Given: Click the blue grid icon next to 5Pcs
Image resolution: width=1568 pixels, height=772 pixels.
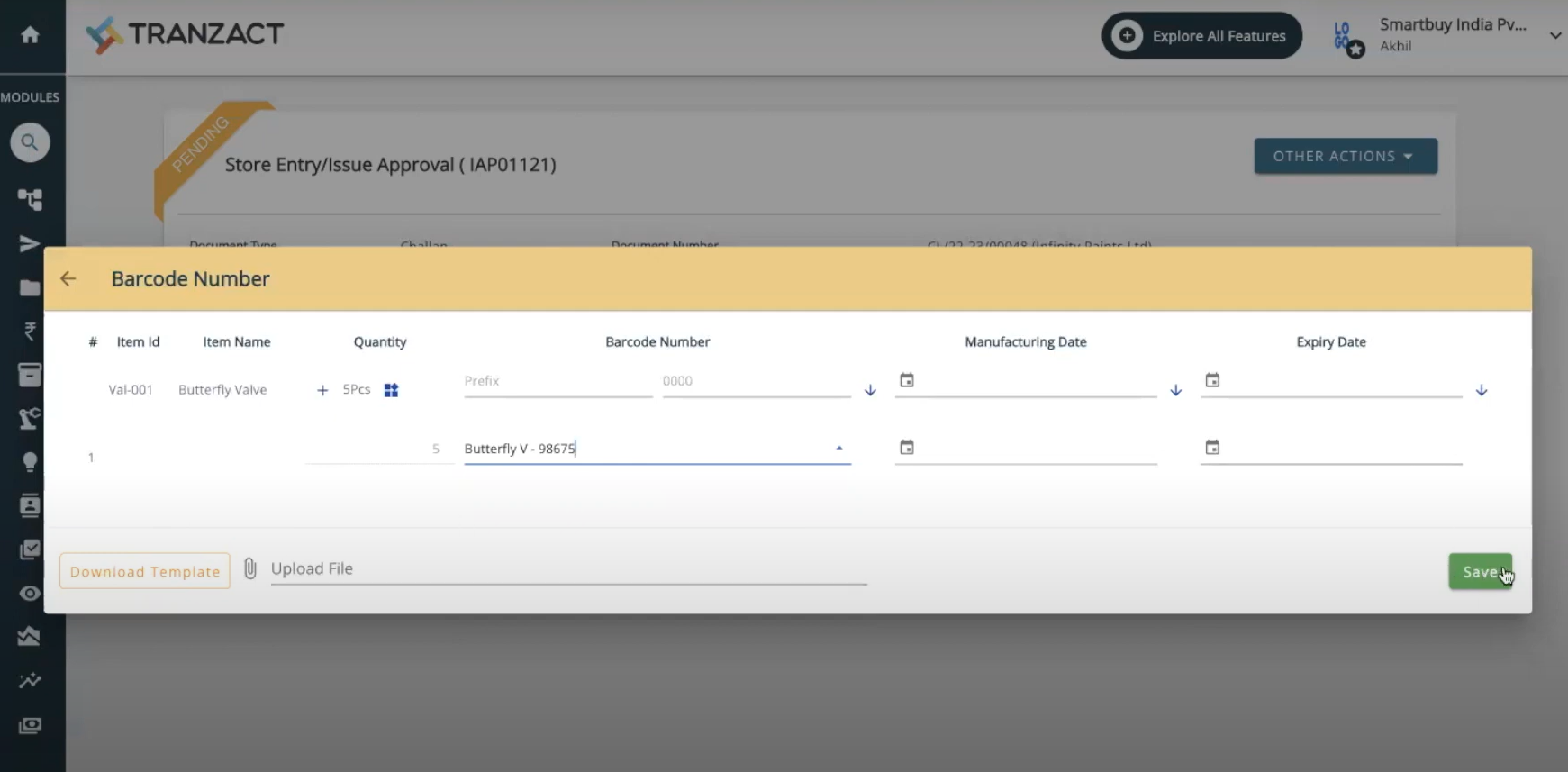Looking at the screenshot, I should coord(391,390).
